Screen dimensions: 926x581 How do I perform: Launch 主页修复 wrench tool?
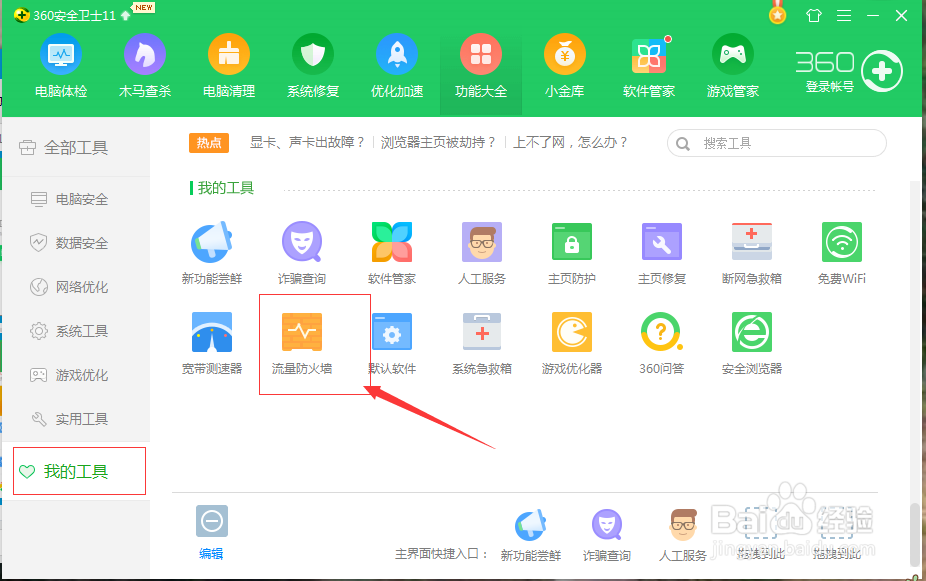pyautogui.click(x=661, y=253)
